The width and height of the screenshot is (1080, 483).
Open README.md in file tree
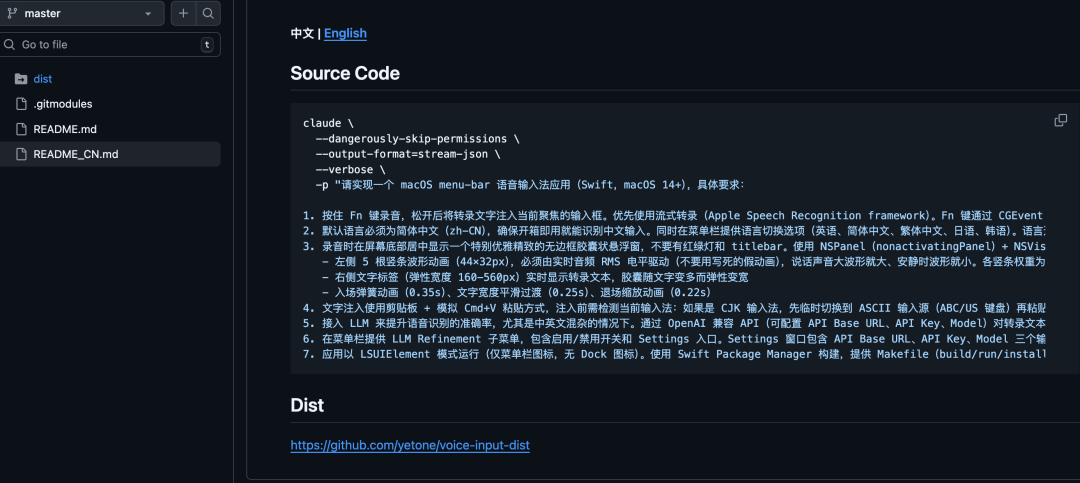pos(65,129)
